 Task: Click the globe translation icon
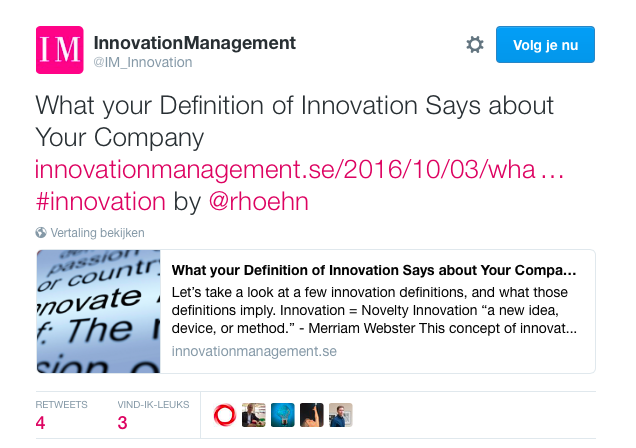tap(41, 233)
